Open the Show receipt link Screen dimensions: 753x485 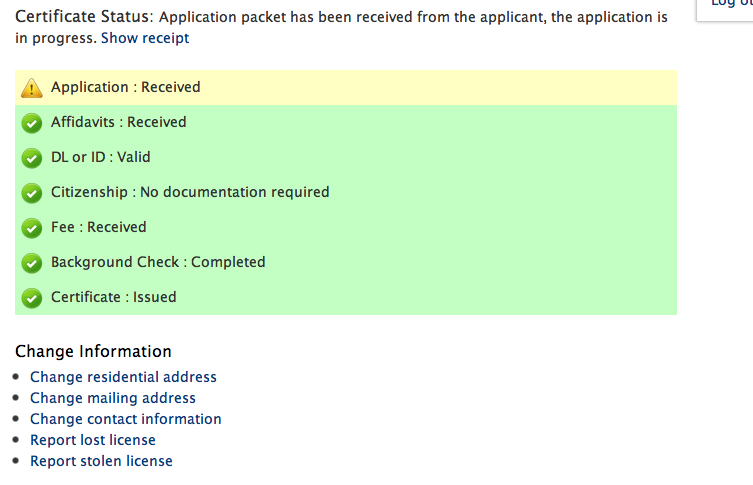145,38
